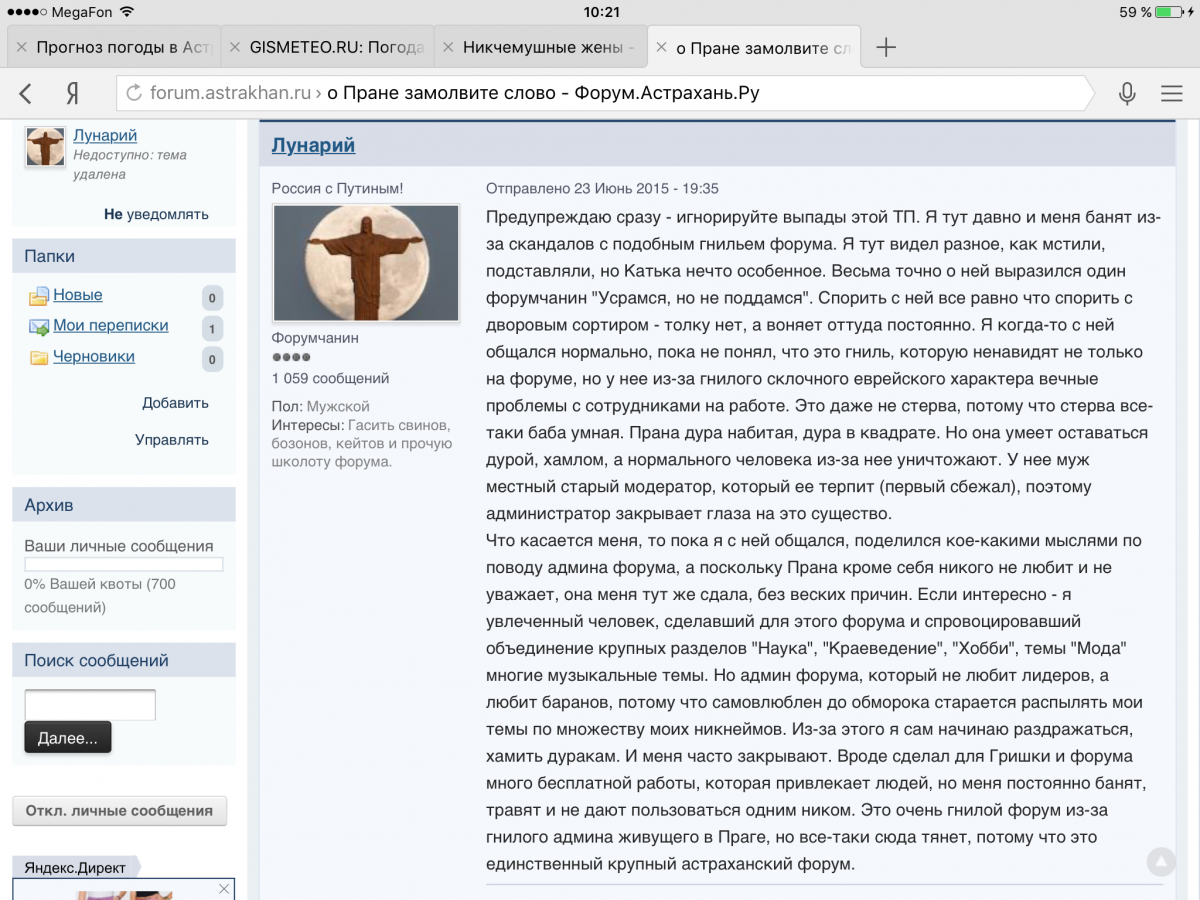Click Управлять folders link
Viewport: 1200px width, 900px height.
(172, 440)
